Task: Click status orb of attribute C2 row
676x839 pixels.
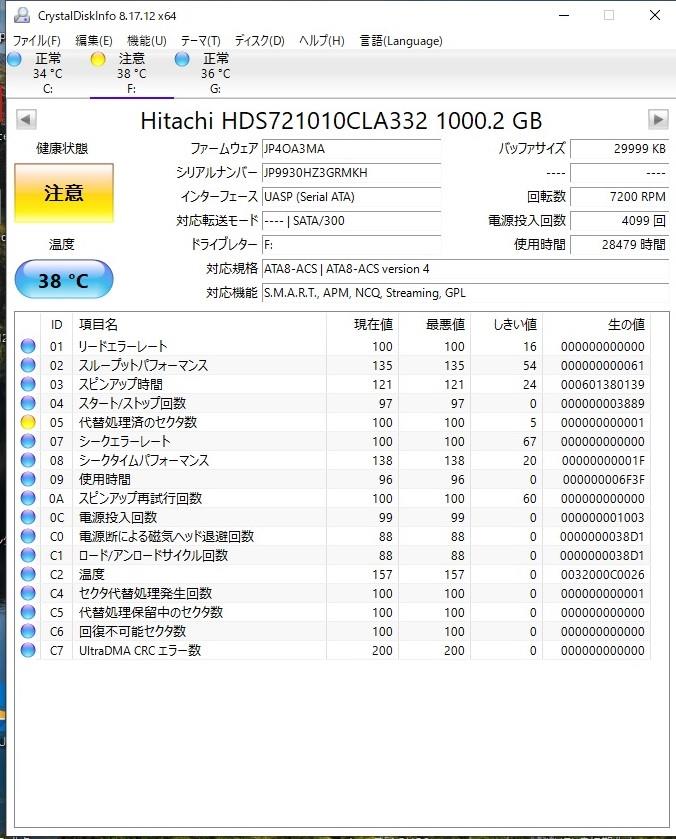Action: click(x=28, y=574)
